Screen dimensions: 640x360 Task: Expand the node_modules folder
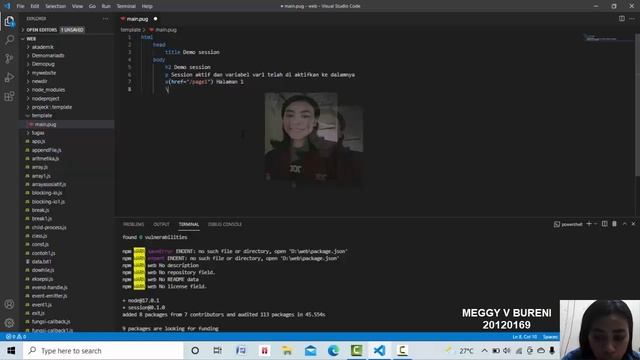click(x=48, y=90)
